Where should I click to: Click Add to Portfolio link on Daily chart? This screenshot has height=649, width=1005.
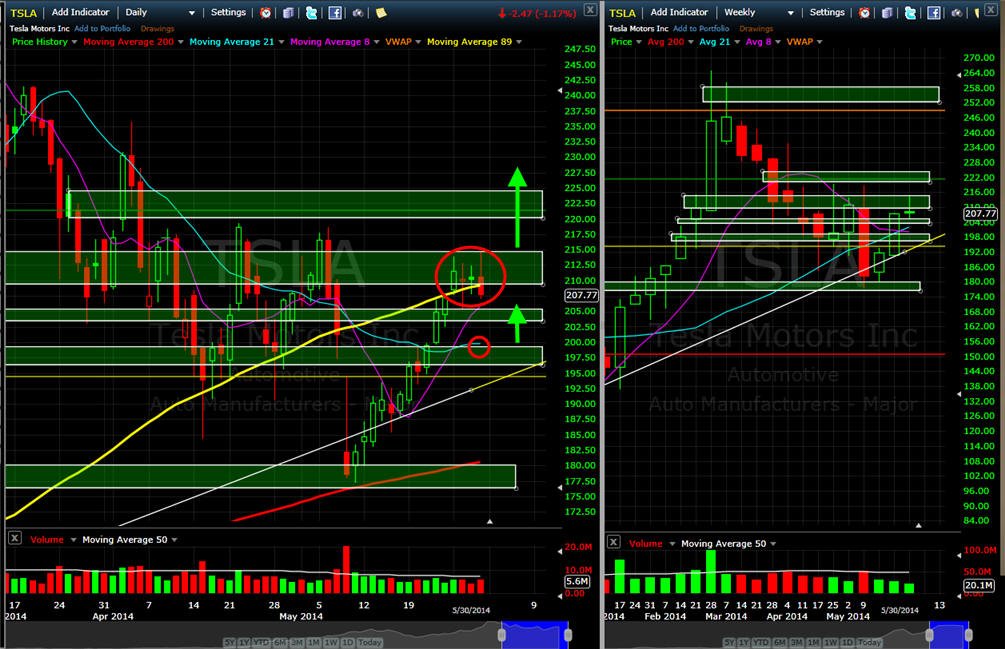pyautogui.click(x=102, y=28)
